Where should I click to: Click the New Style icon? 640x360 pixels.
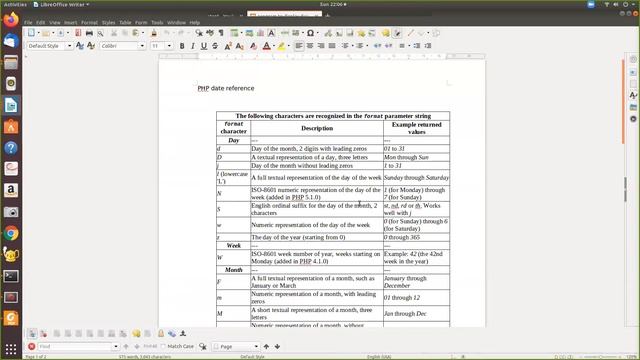click(91, 46)
